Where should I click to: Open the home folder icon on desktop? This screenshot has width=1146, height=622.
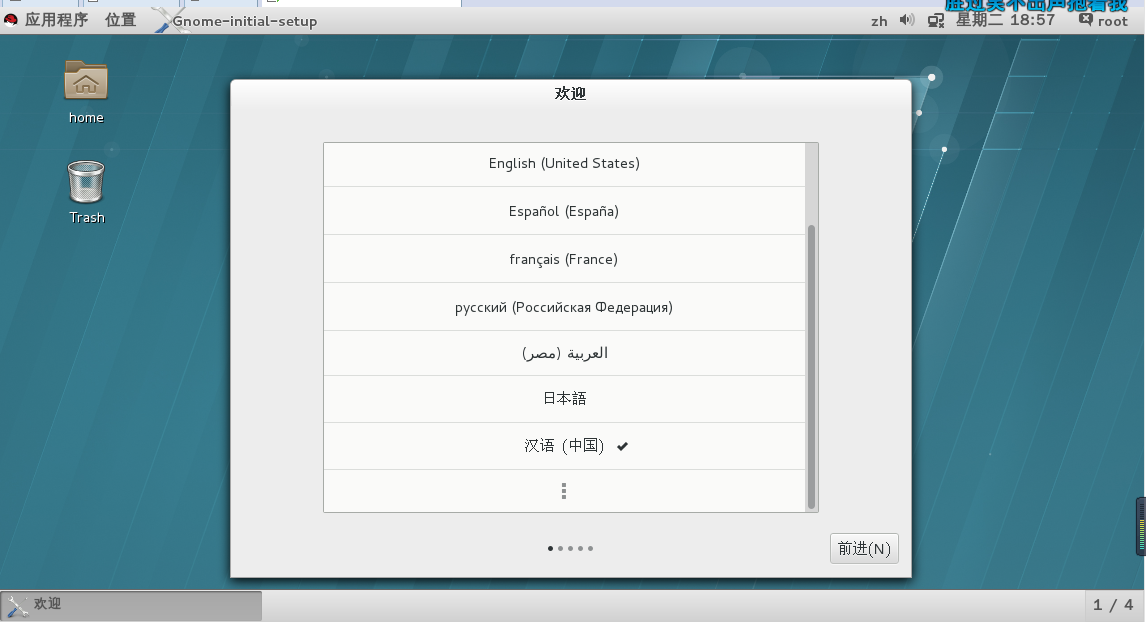(86, 80)
